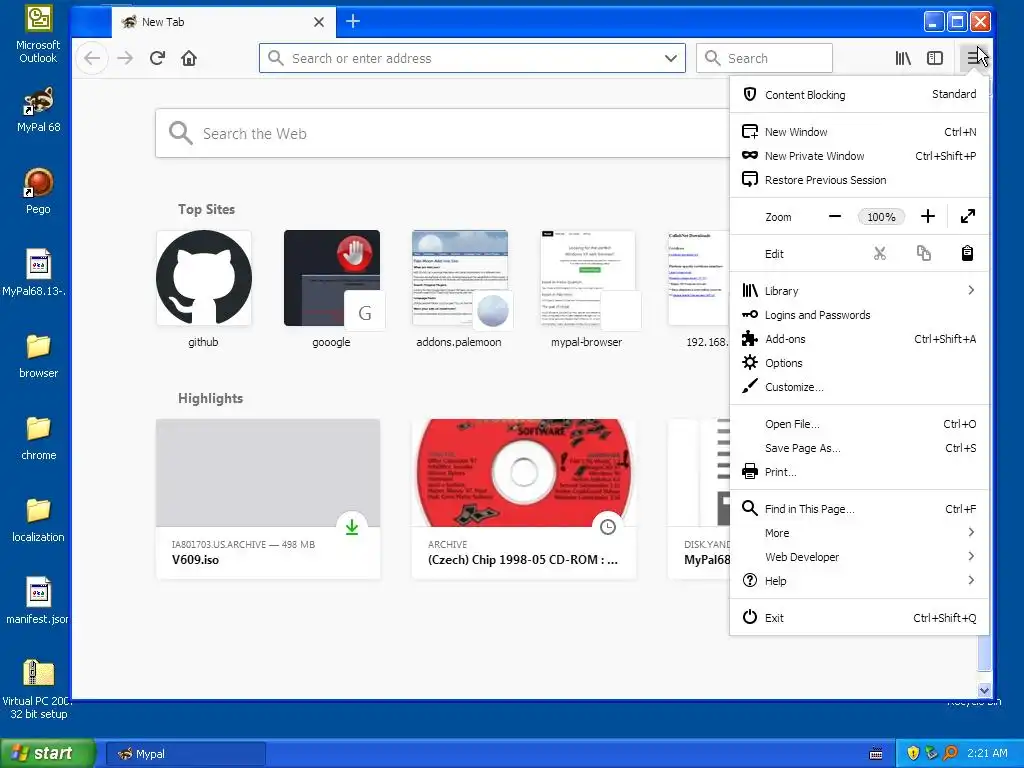Screen dimensions: 1024x768
Task: Select the browser folder on desktop
Action: coord(38,356)
